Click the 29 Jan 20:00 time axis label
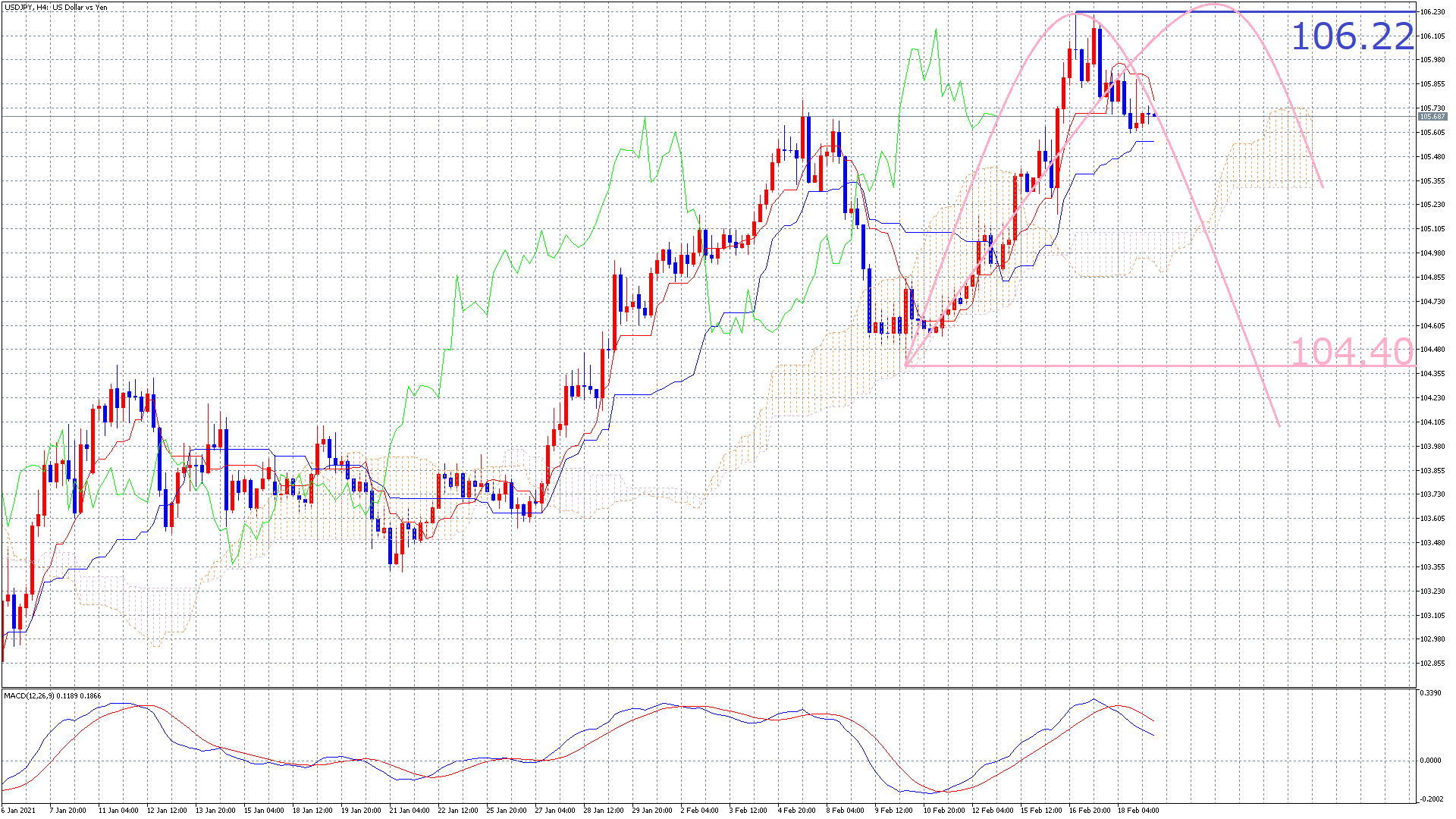 (651, 810)
